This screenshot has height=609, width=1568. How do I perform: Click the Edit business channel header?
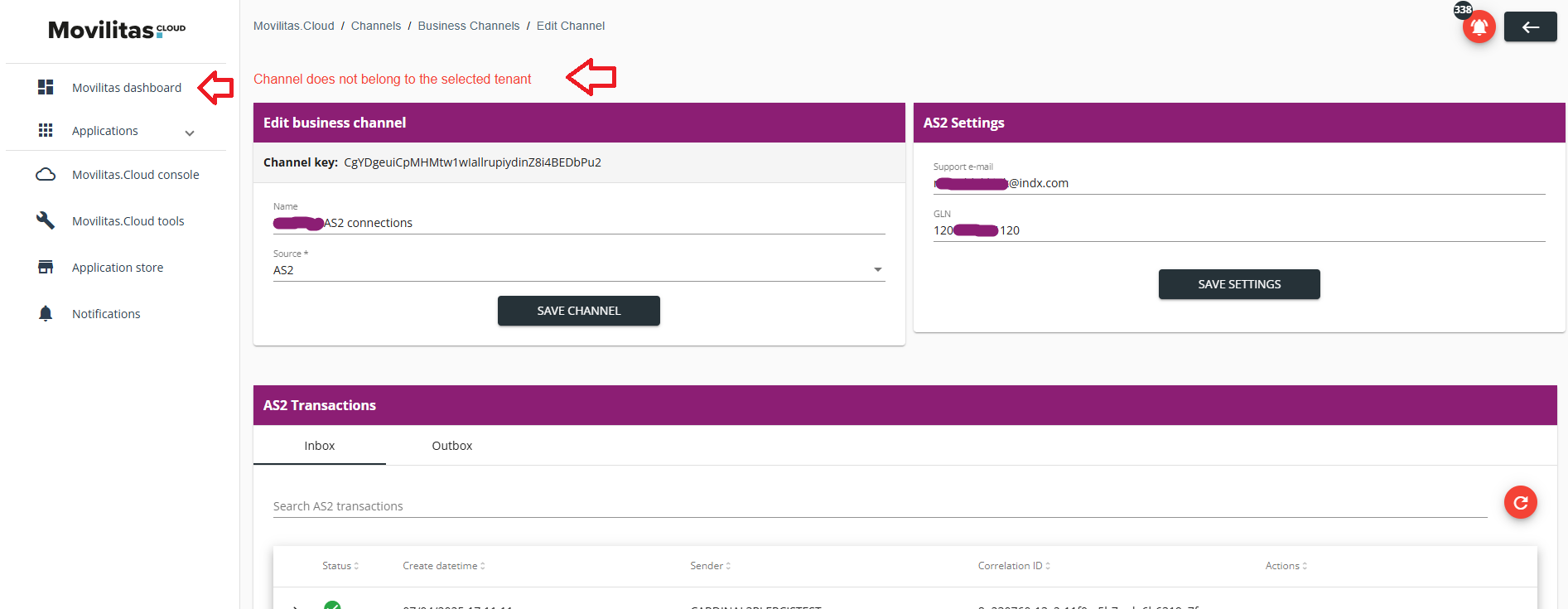click(x=579, y=123)
